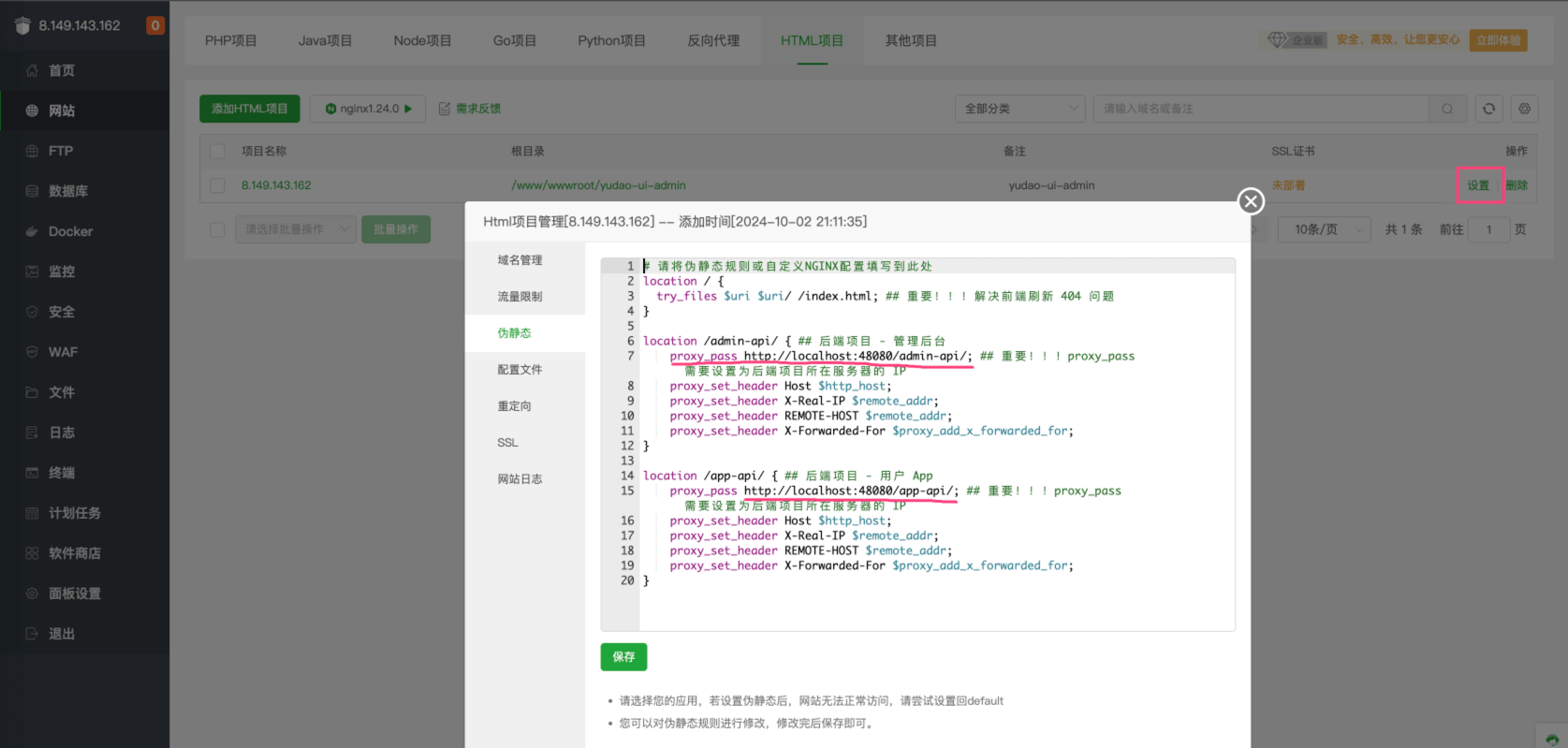
Task: Open the 数据库 database sidebar icon
Action: (x=32, y=191)
